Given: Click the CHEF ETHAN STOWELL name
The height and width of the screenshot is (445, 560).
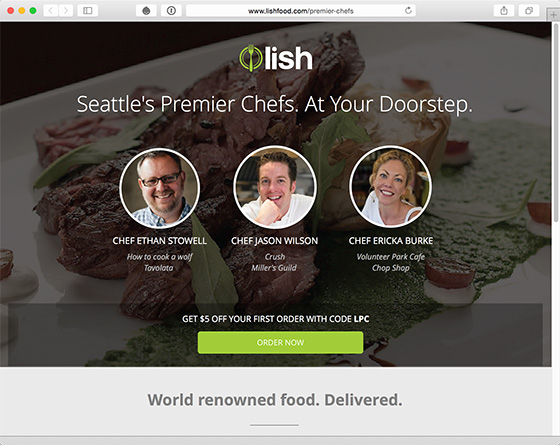Looking at the screenshot, I should [x=160, y=241].
